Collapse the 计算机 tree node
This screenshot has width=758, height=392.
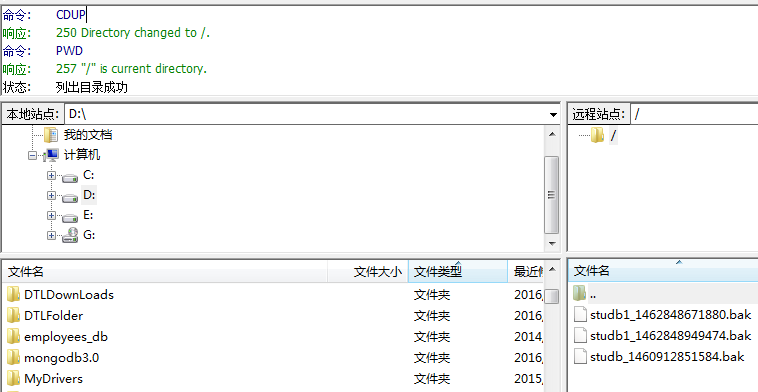tap(32, 156)
